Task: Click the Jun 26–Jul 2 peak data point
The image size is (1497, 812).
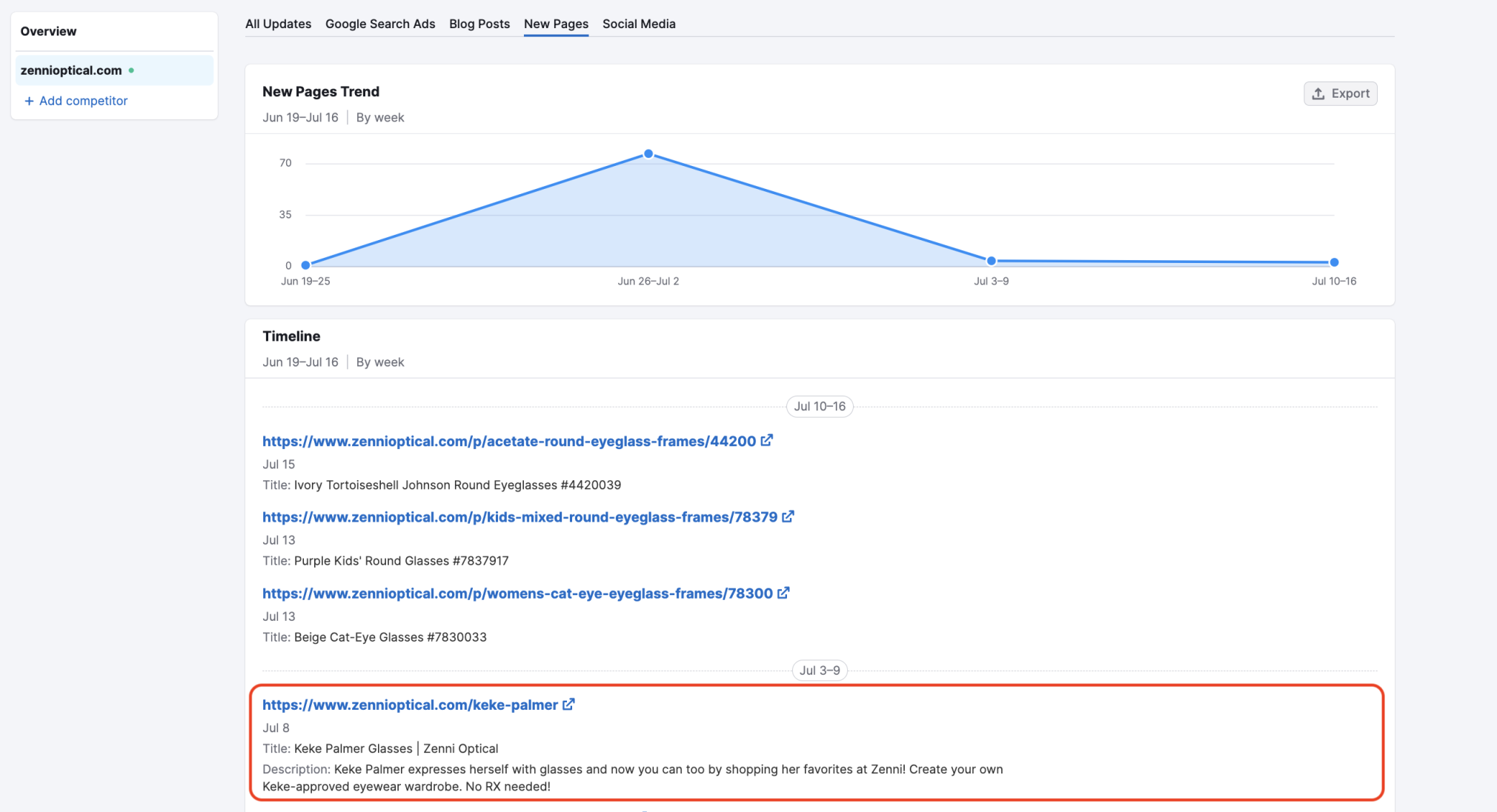Action: [x=648, y=154]
